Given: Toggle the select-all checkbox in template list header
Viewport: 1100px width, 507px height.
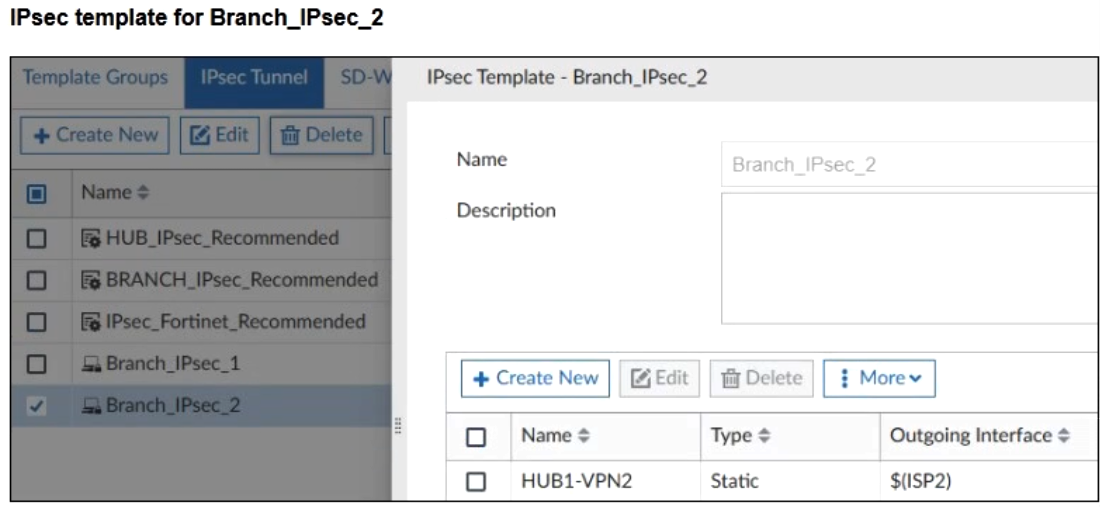Looking at the screenshot, I should tap(36, 193).
